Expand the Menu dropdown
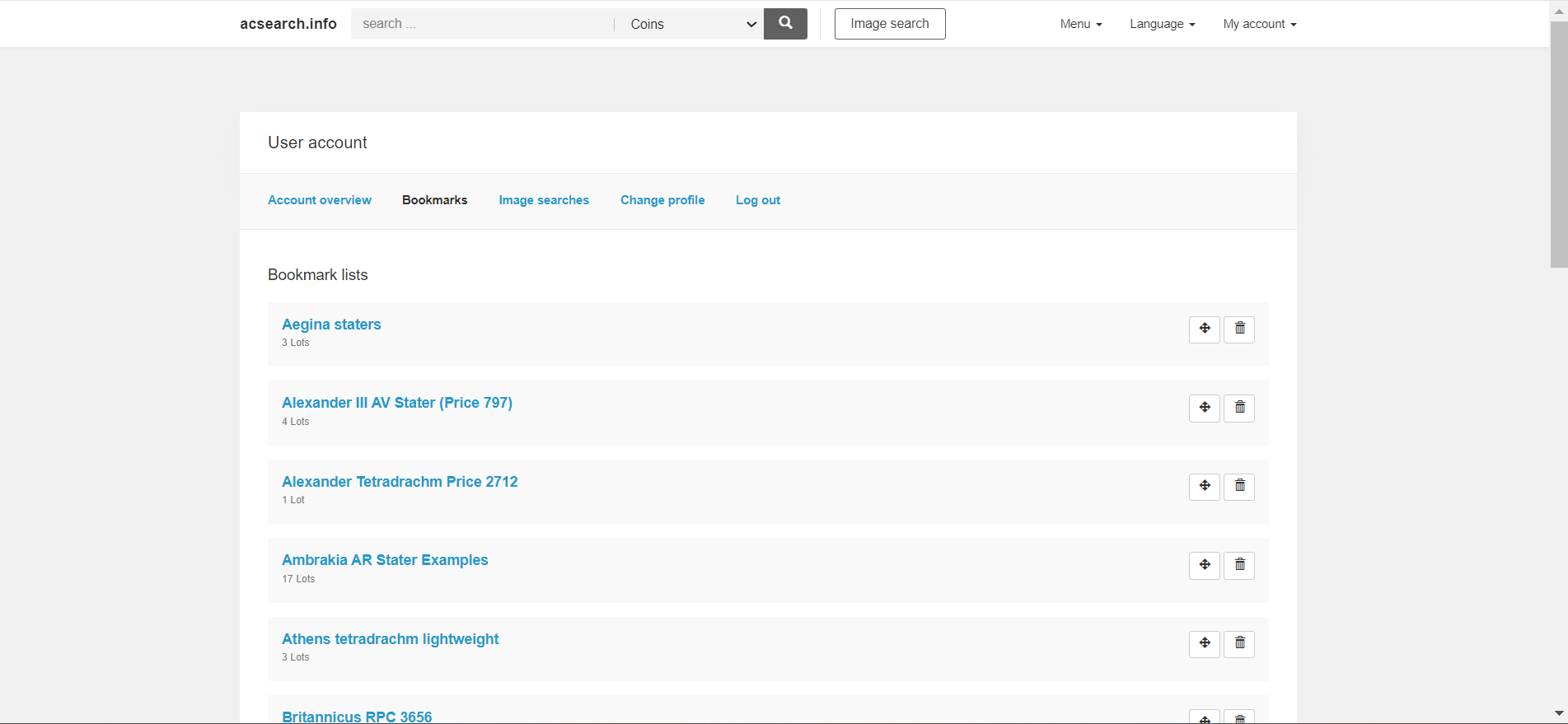The height and width of the screenshot is (724, 1568). coord(1080,24)
